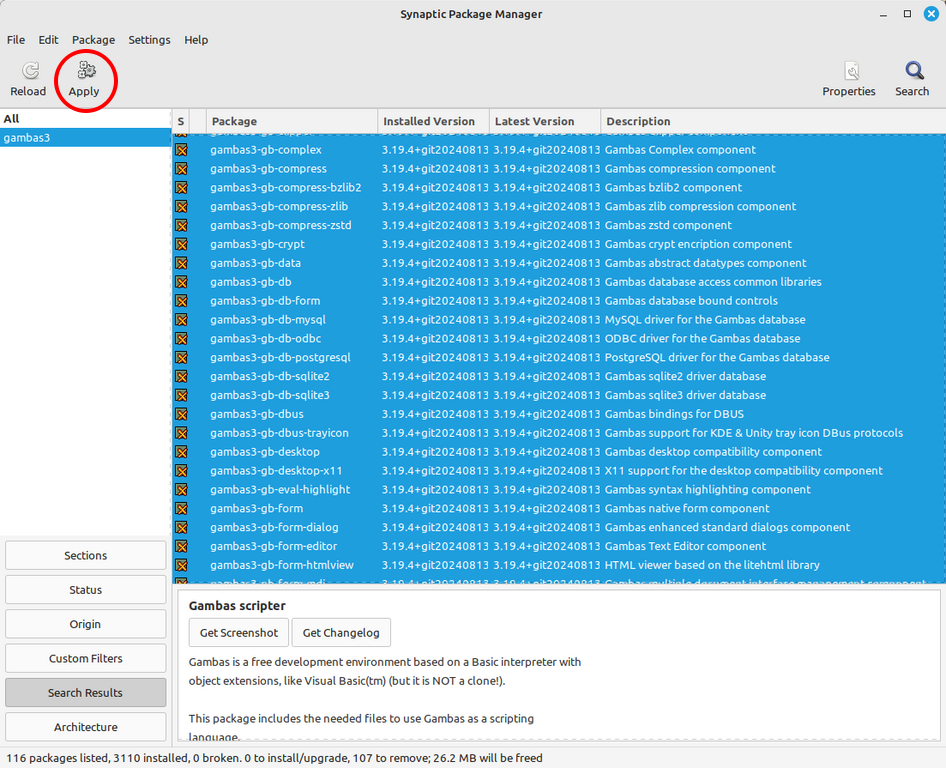The width and height of the screenshot is (946, 768).
Task: Open the Search tool in toolbar
Action: (x=912, y=80)
